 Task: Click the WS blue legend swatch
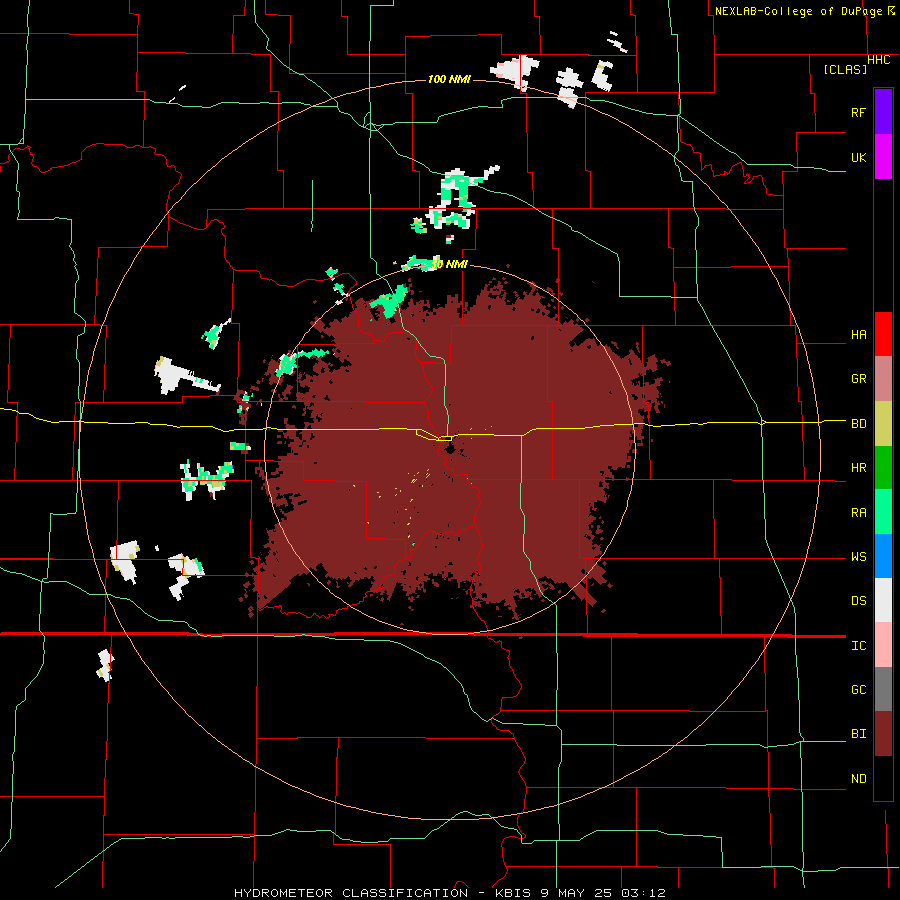pyautogui.click(x=883, y=556)
